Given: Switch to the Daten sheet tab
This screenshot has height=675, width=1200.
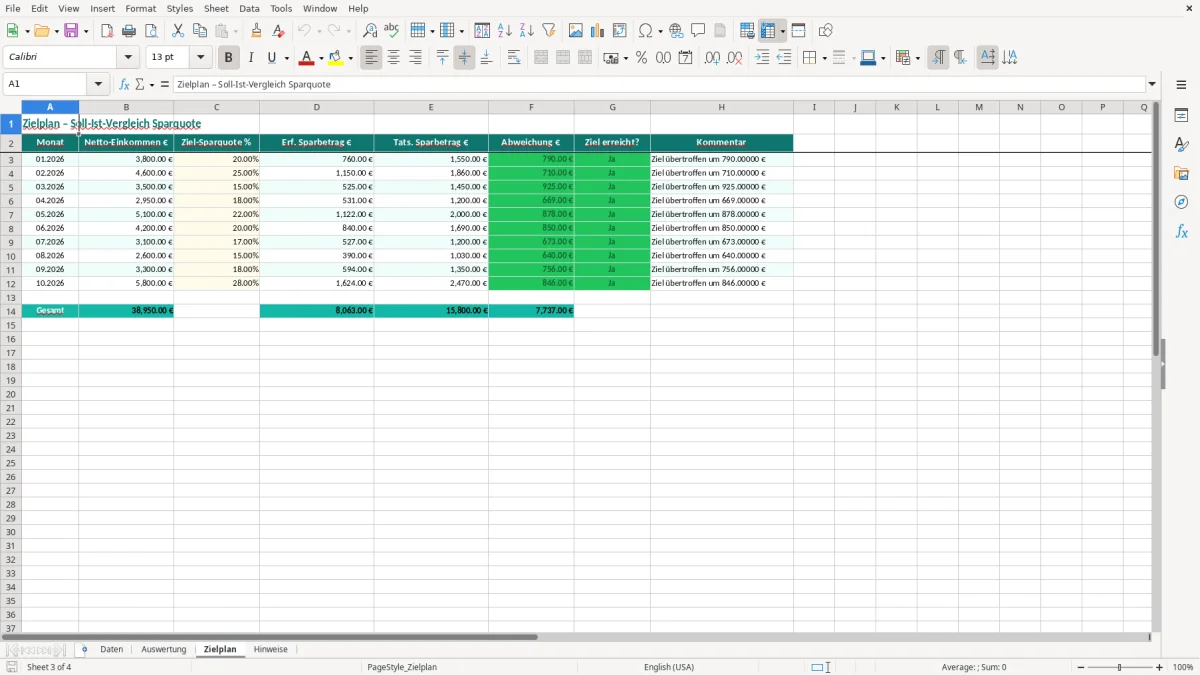Looking at the screenshot, I should tap(112, 649).
